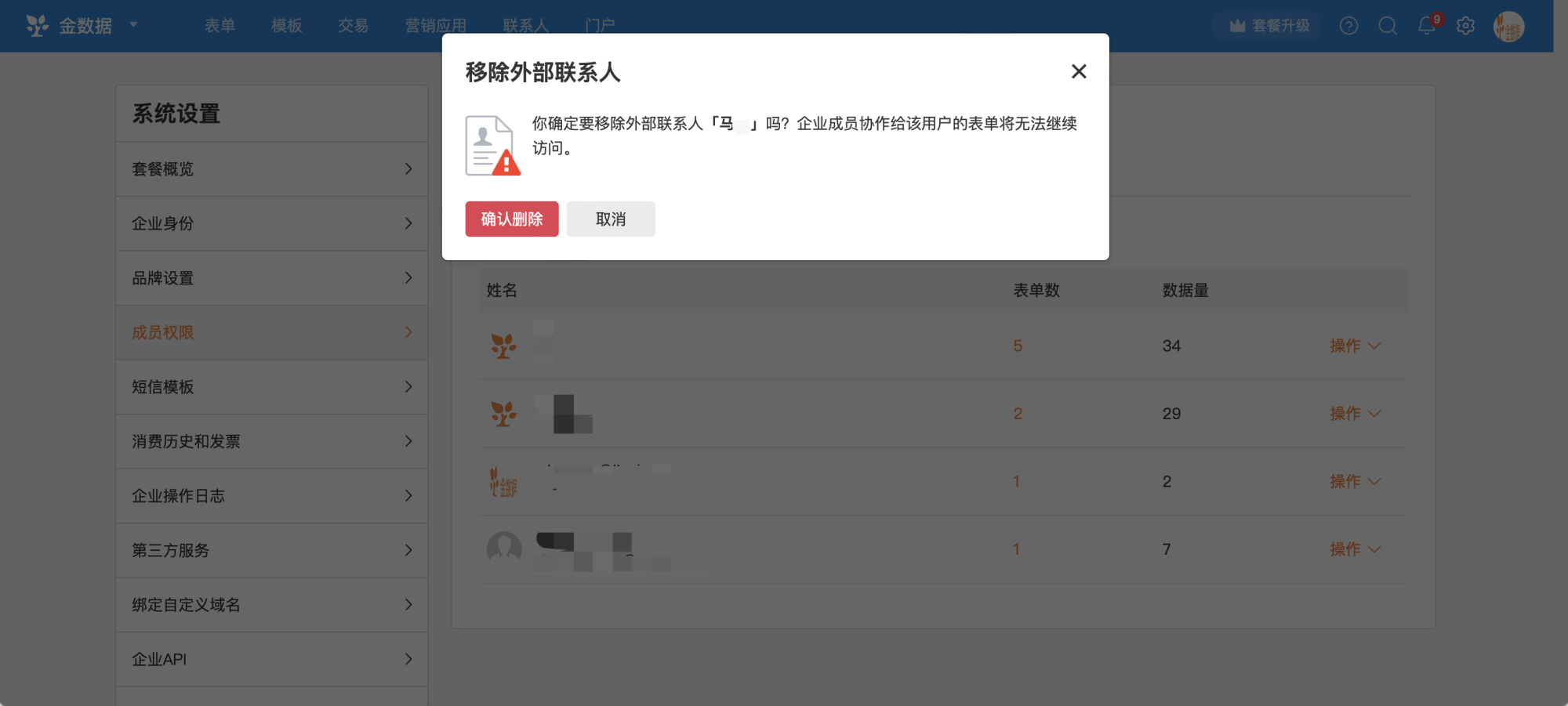The width and height of the screenshot is (1568, 706).
Task: Open 套餐概览 in settings sidebar
Action: click(272, 169)
